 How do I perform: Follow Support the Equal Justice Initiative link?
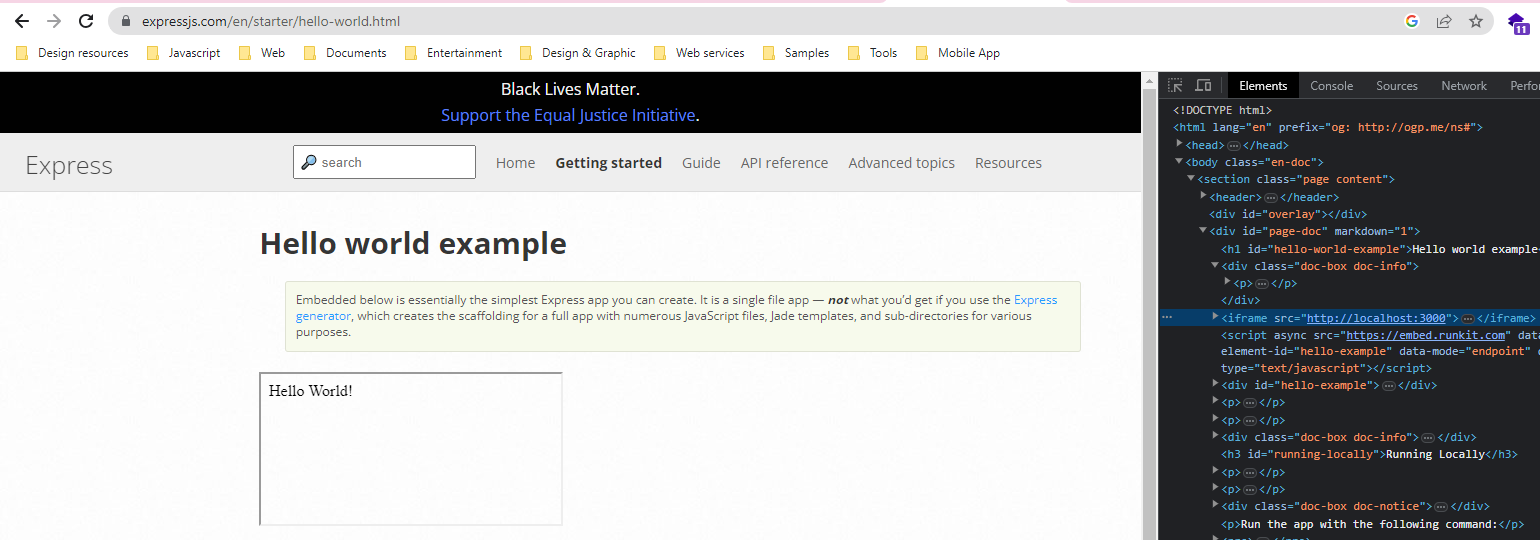568,115
